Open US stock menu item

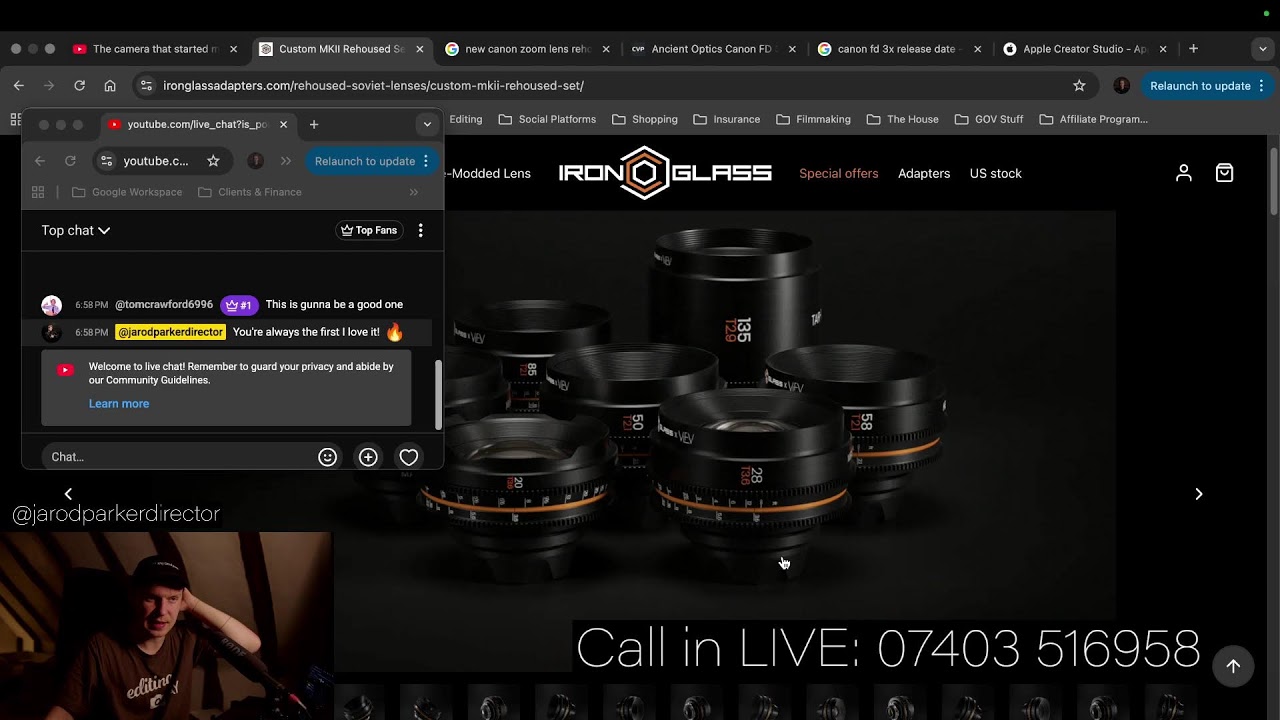pos(996,173)
